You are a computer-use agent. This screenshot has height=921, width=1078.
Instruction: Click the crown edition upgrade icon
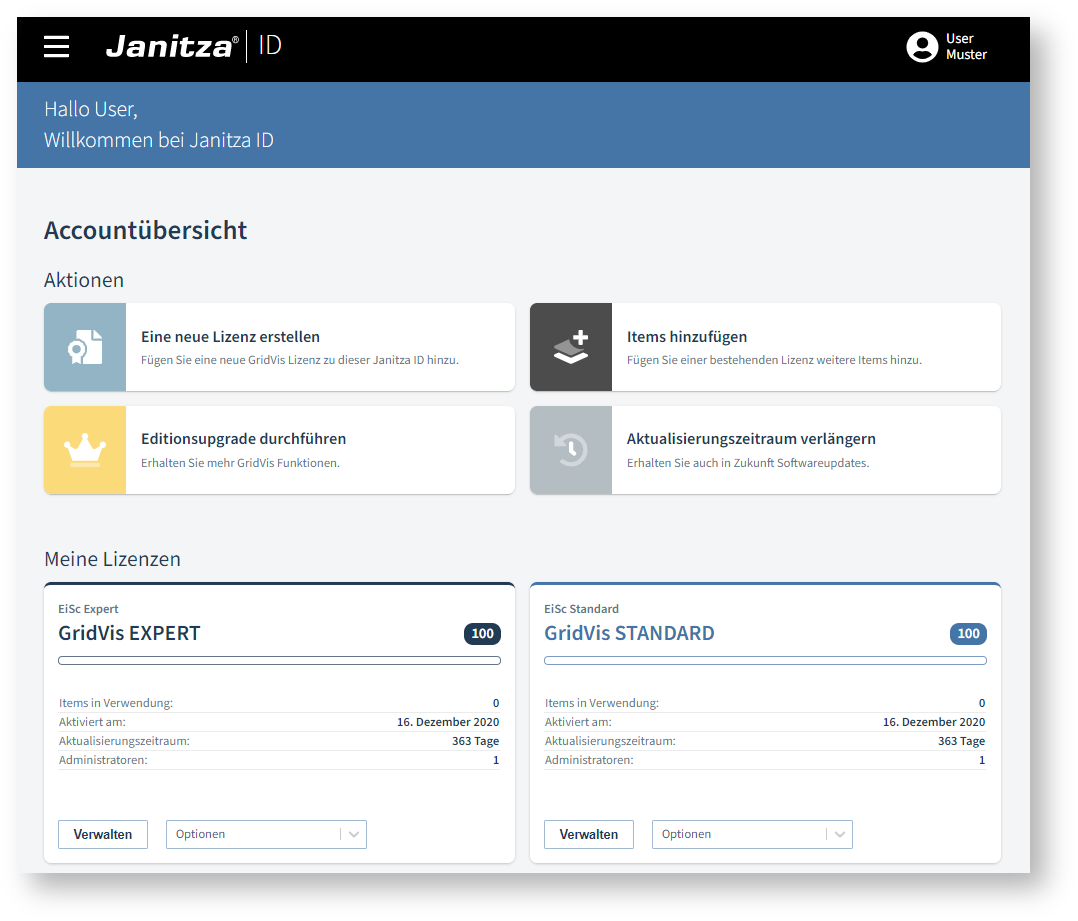pos(85,450)
